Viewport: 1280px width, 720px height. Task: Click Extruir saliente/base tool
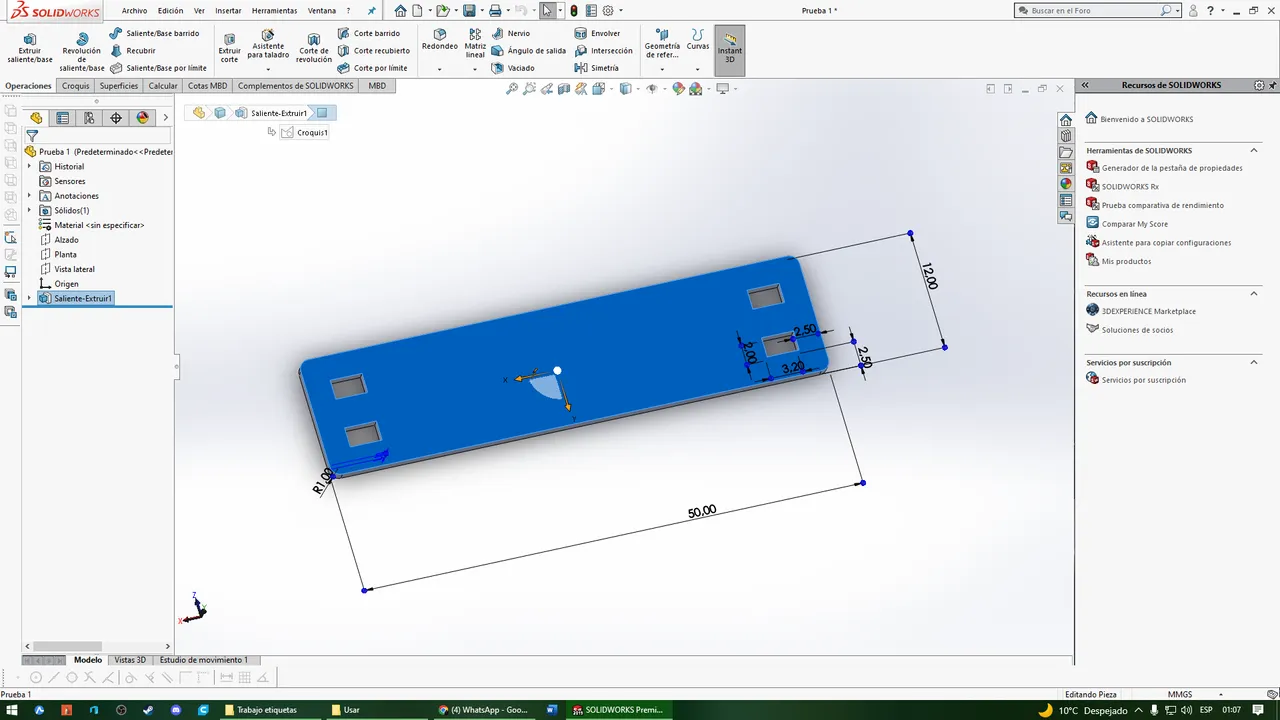pos(30,48)
